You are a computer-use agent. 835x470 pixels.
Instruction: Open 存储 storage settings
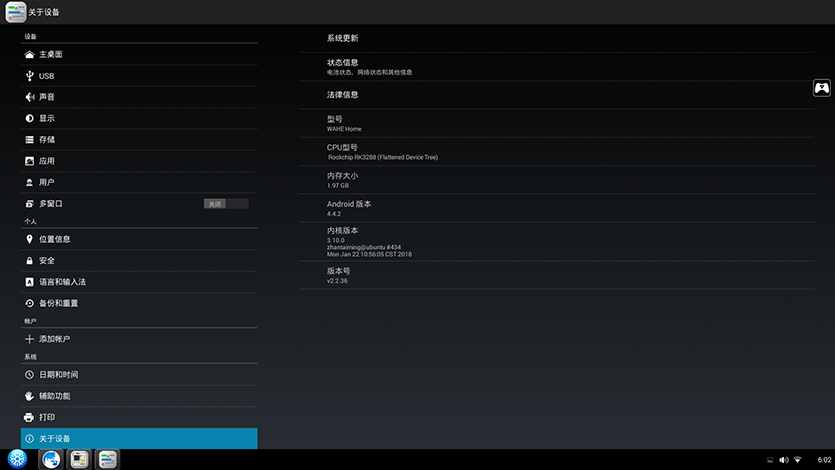point(47,140)
